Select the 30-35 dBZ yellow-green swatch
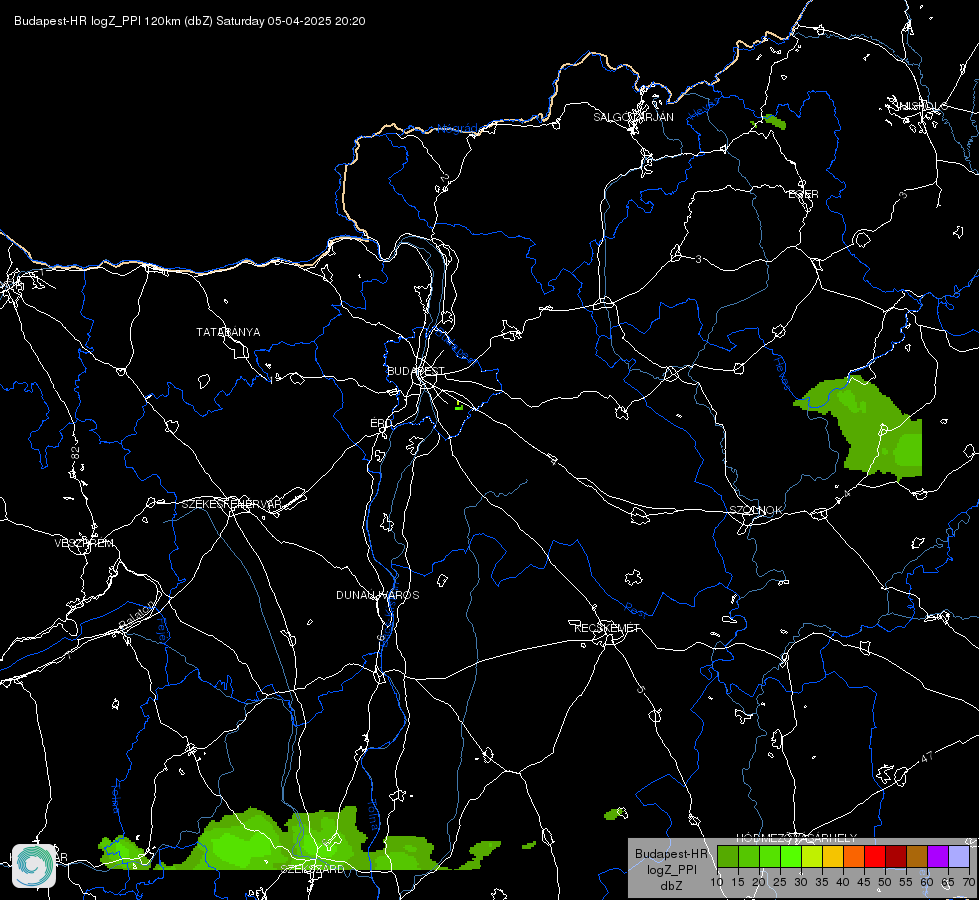The width and height of the screenshot is (979, 900). (812, 856)
